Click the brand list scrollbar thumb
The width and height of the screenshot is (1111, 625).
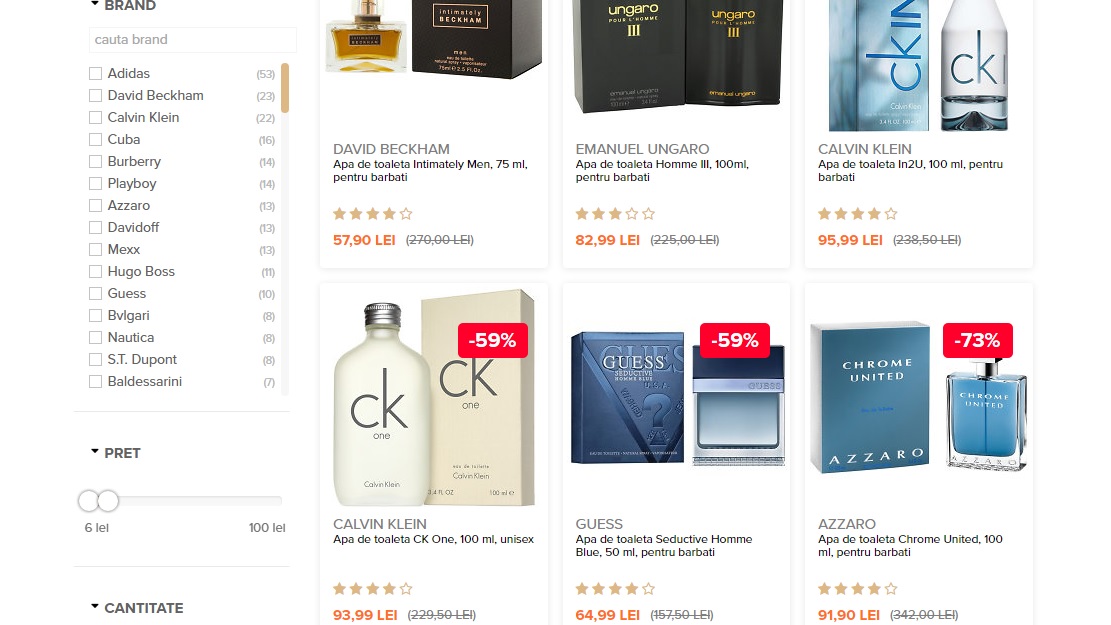[x=285, y=88]
